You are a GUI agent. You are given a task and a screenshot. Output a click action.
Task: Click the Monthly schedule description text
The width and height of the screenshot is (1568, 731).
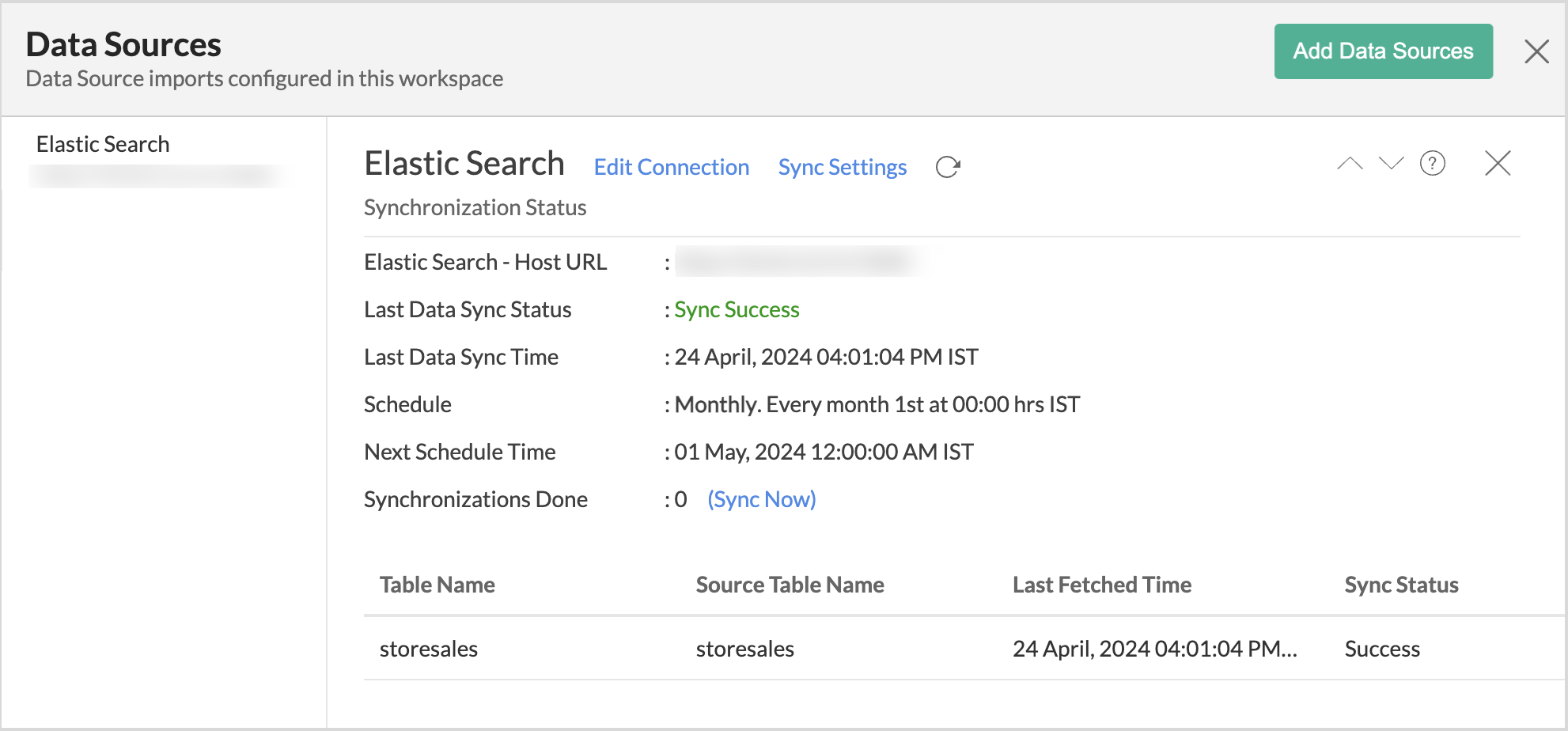click(877, 404)
